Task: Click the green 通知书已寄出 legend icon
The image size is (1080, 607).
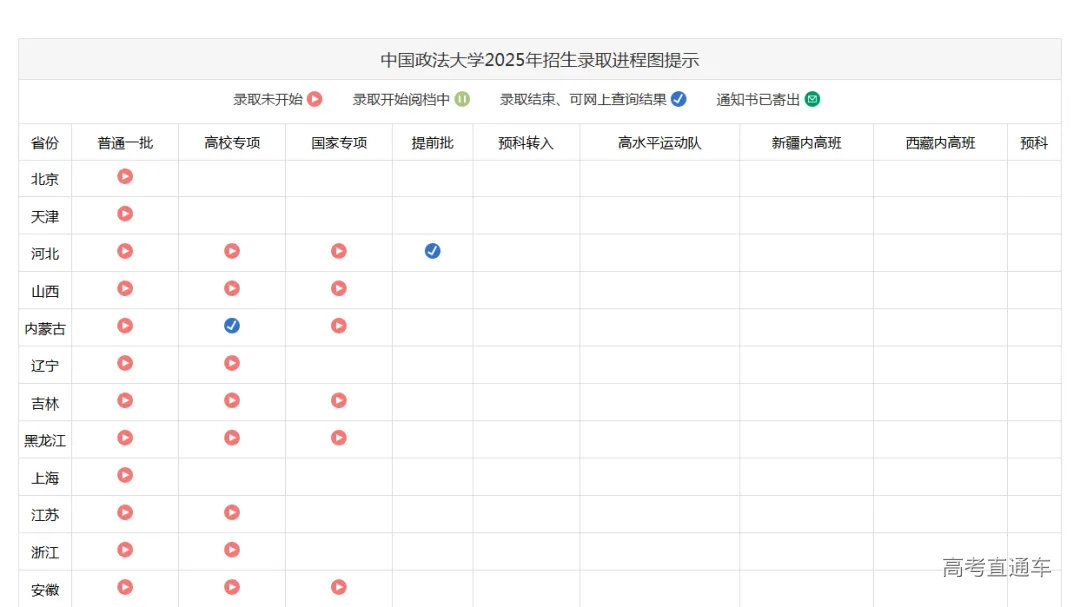Action: coord(812,99)
